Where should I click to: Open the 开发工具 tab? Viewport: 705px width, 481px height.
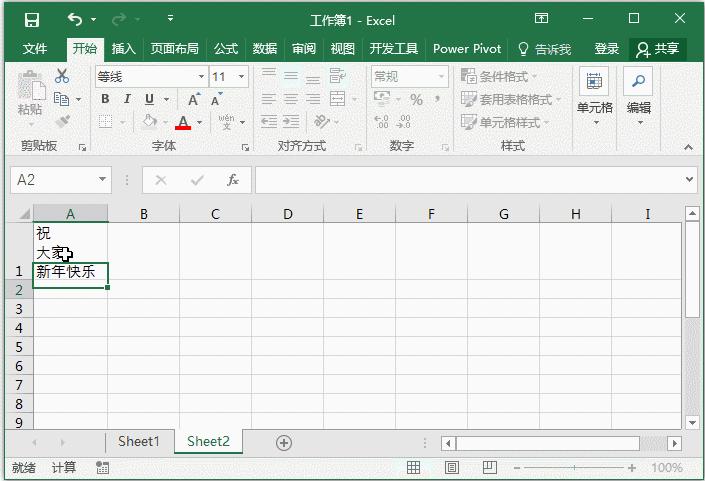(394, 49)
